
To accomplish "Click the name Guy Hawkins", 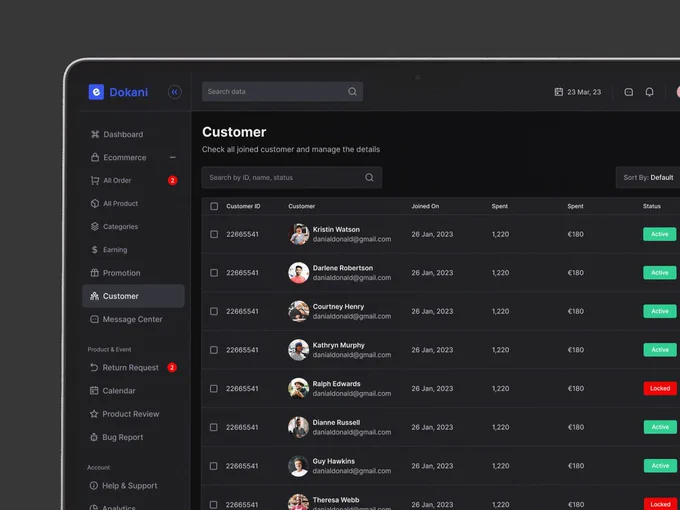I will [x=333, y=461].
